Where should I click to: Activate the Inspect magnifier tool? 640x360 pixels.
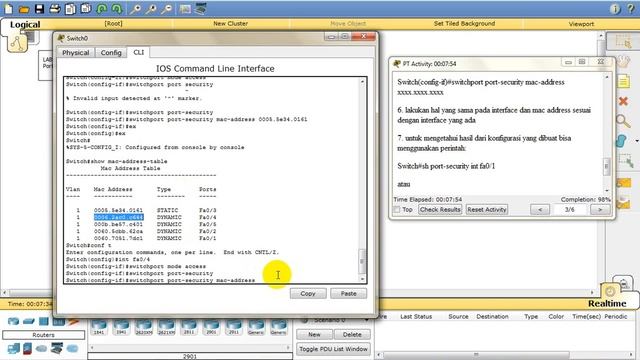[623, 121]
